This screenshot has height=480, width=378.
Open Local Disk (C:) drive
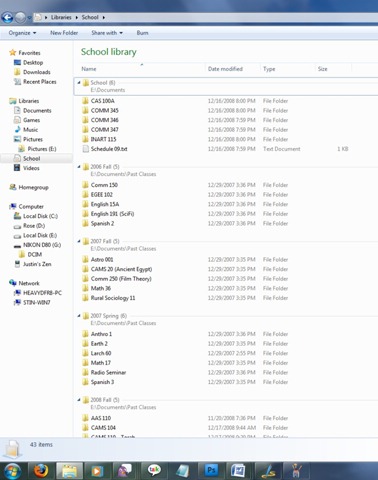40,216
